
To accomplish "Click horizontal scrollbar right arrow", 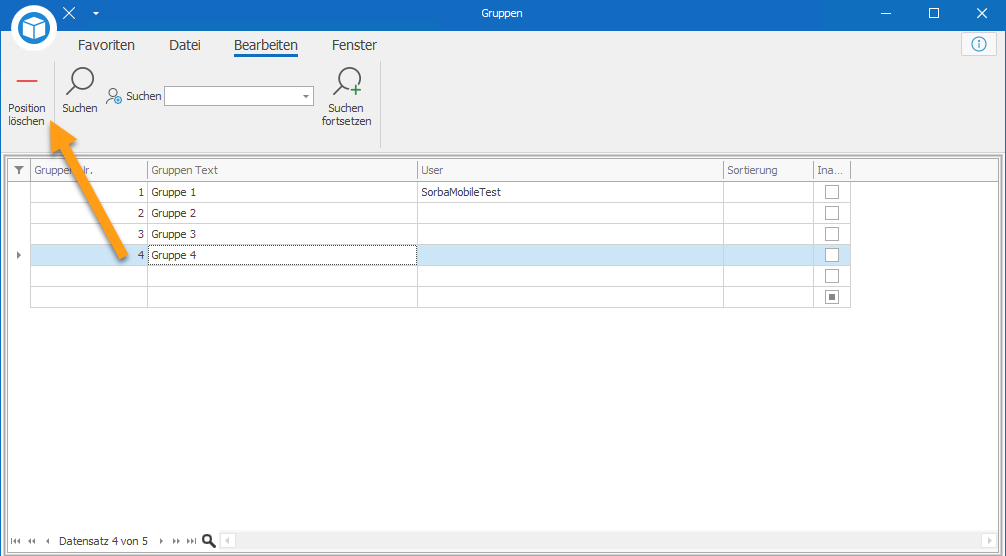I will (989, 540).
